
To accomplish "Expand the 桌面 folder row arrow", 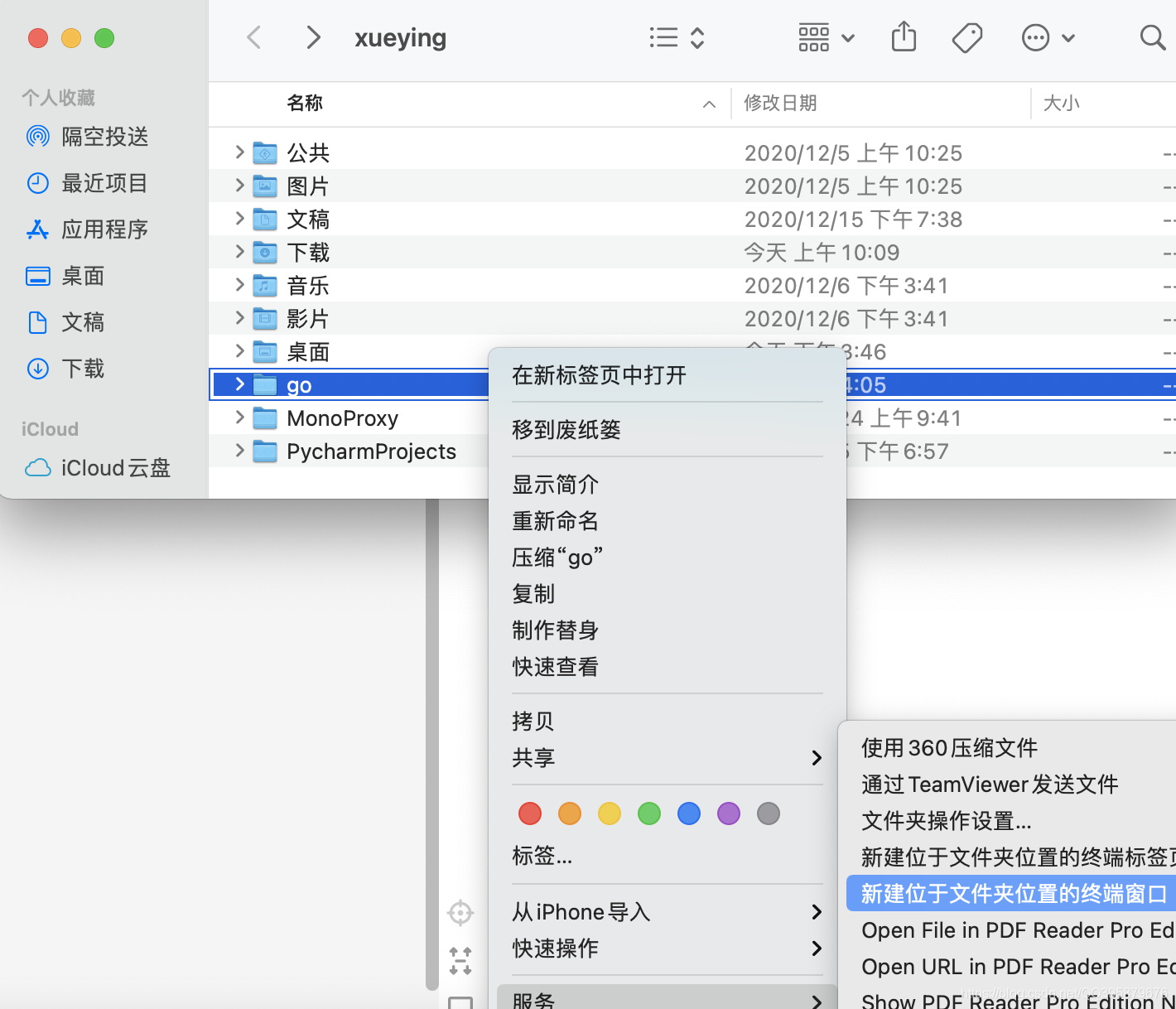I will [x=239, y=350].
